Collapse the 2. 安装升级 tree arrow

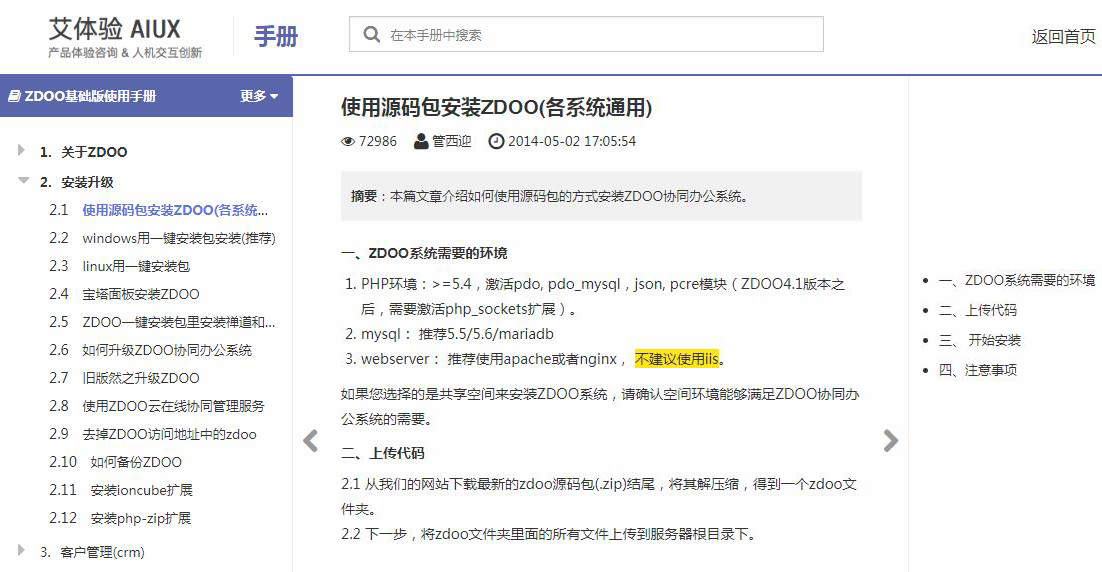(23, 181)
